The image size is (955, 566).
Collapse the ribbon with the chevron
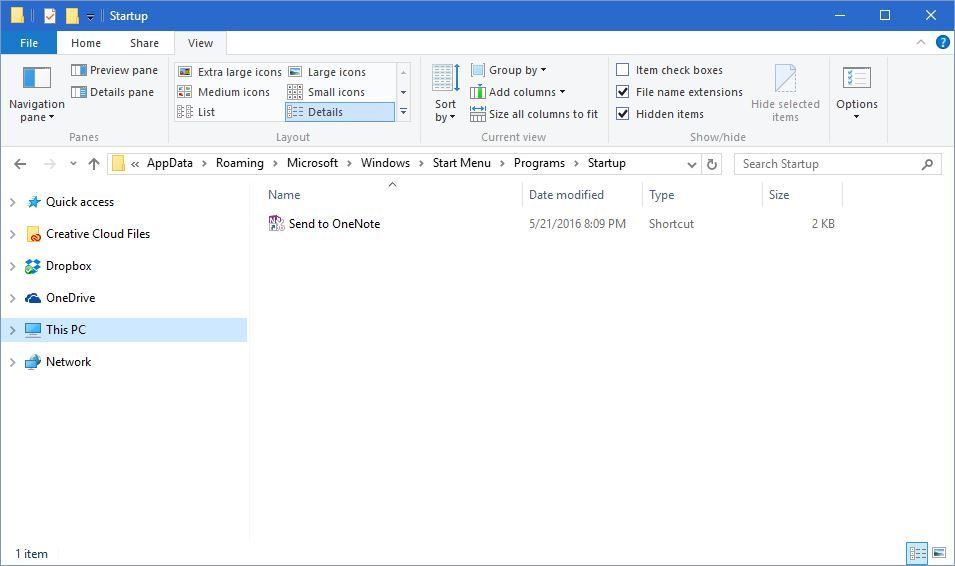(x=920, y=42)
